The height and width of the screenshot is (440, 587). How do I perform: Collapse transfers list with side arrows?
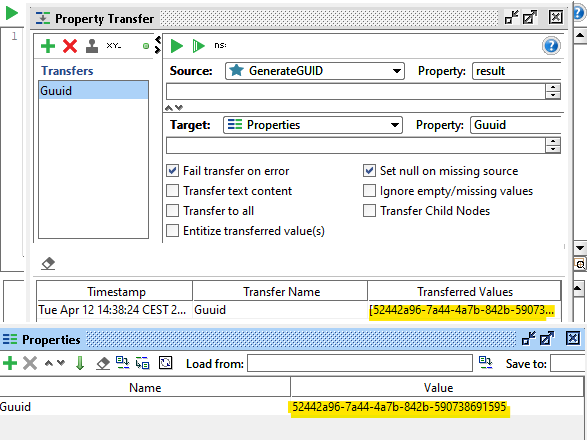click(158, 45)
